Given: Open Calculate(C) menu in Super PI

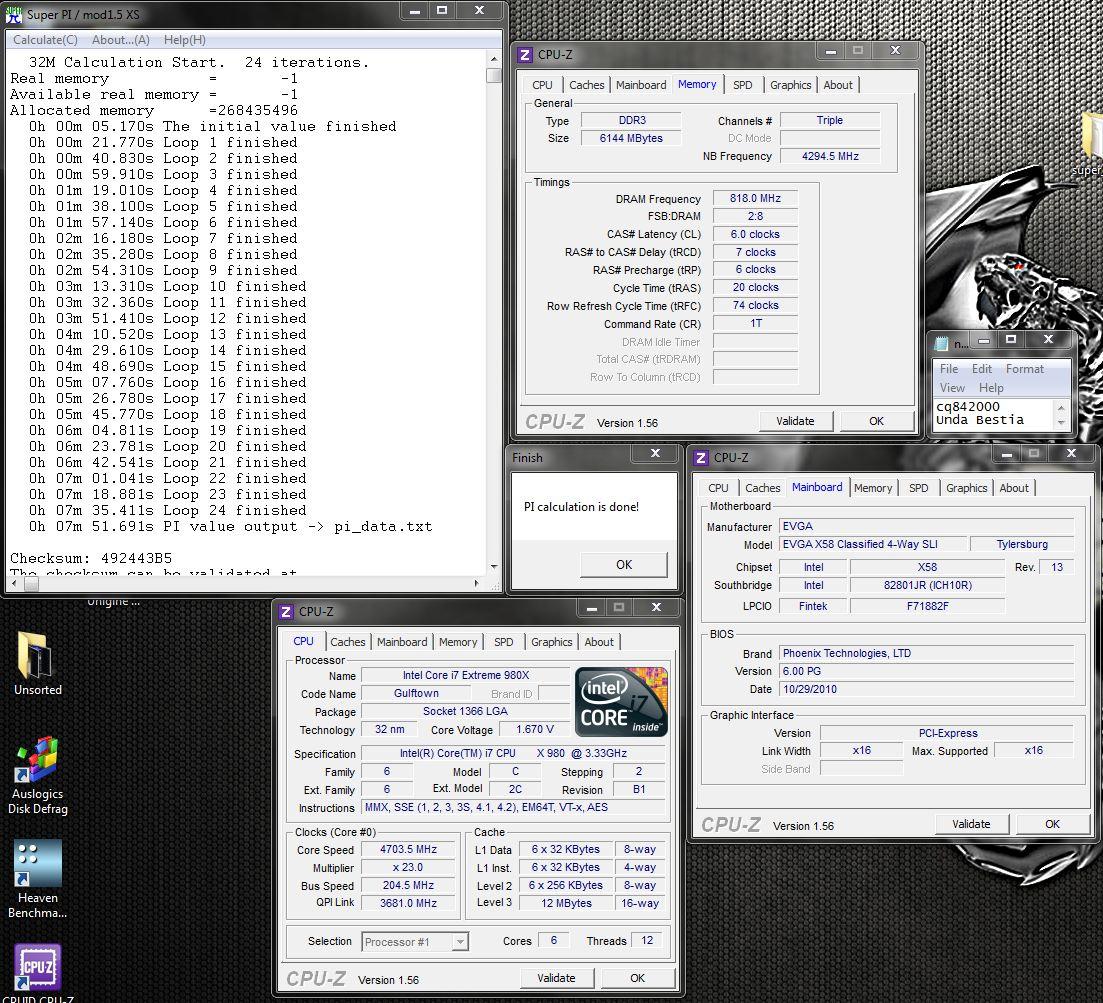Looking at the screenshot, I should pyautogui.click(x=45, y=40).
